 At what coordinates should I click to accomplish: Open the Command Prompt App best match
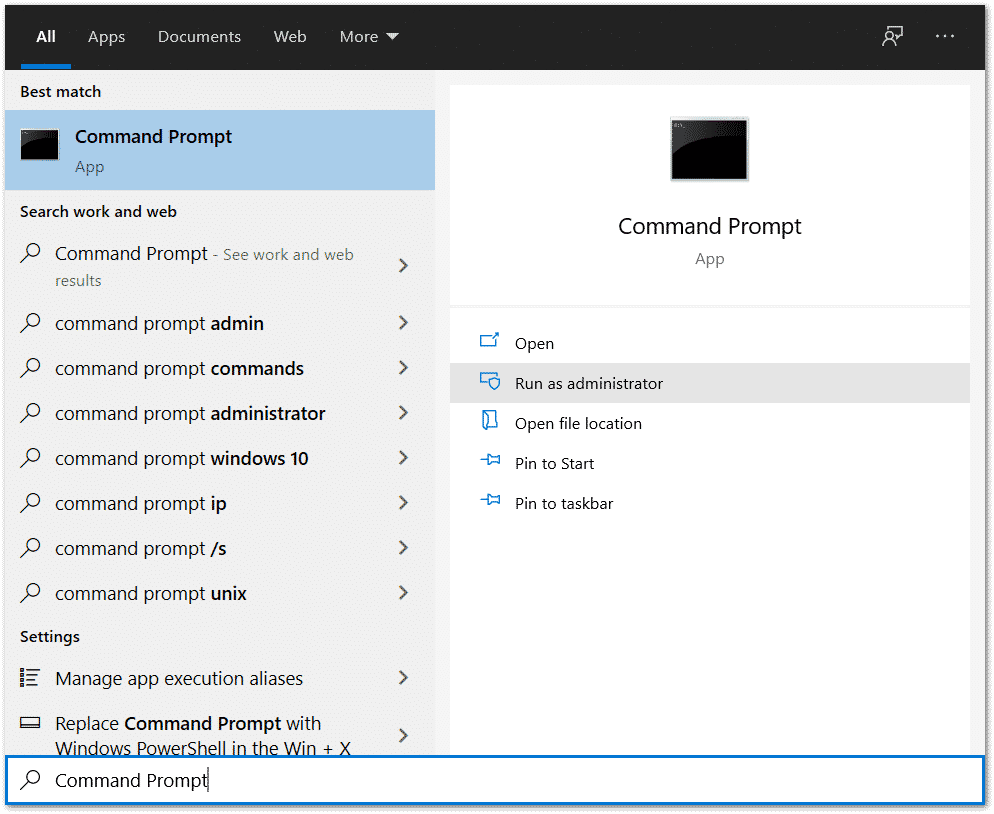click(220, 150)
